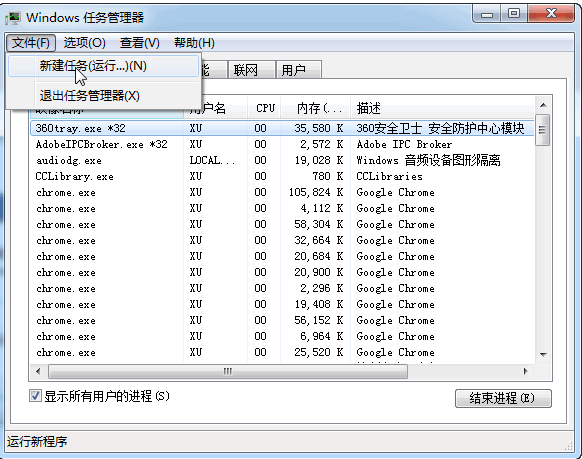Click the 35,580 K memory value

tap(318, 128)
